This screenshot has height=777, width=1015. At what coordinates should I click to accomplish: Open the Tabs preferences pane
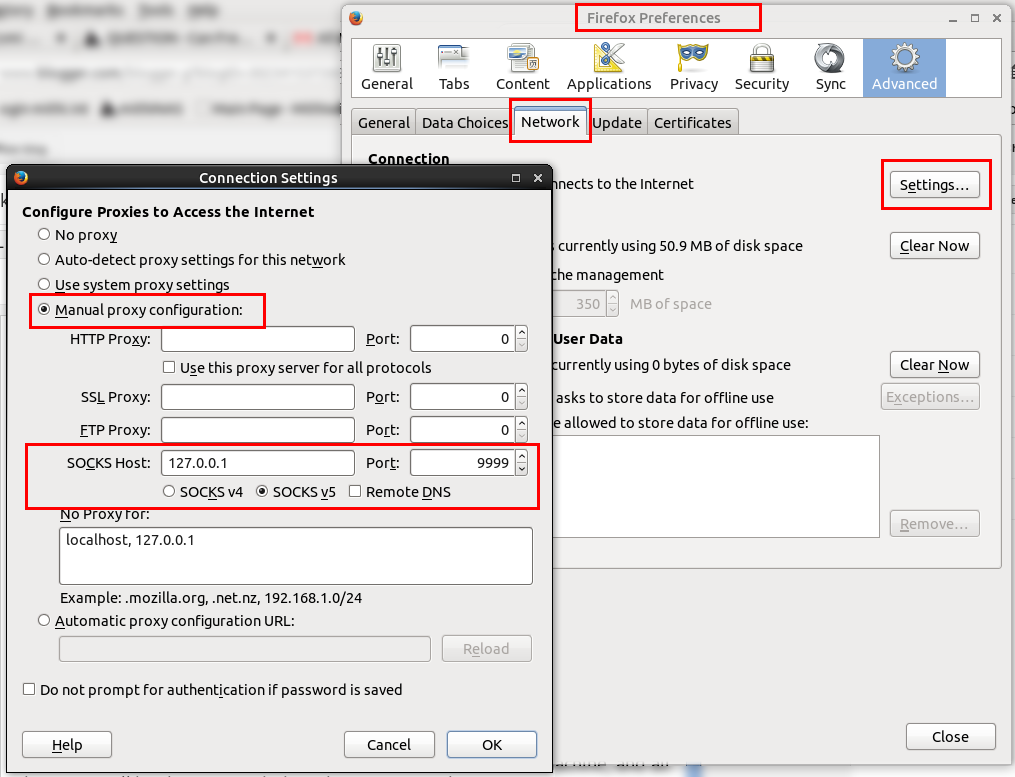click(x=454, y=67)
